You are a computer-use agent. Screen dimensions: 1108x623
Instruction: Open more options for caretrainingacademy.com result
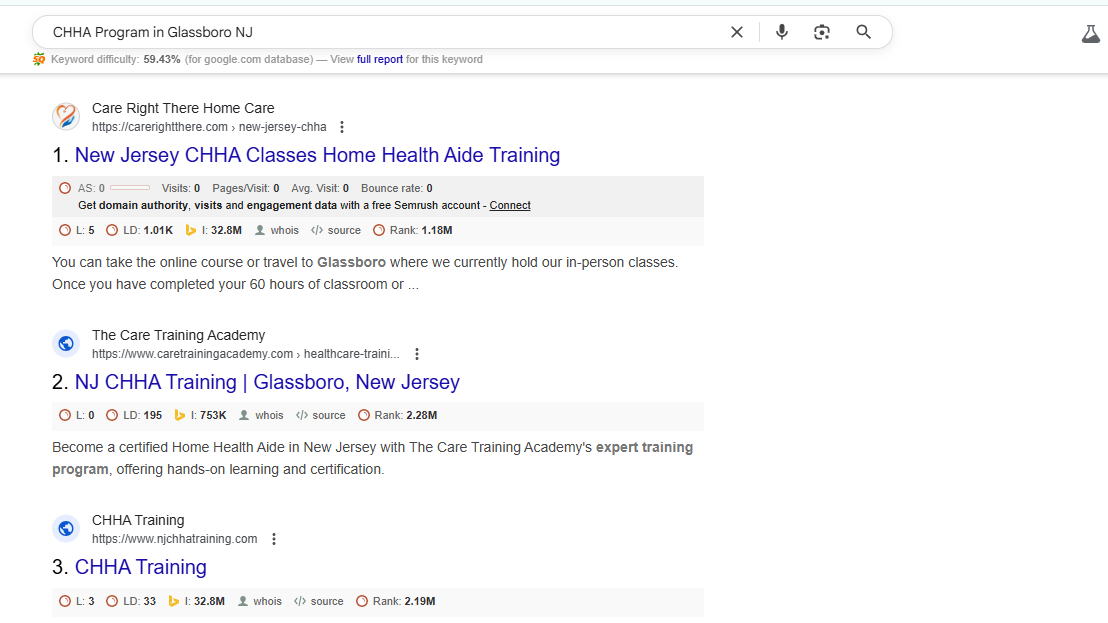(x=417, y=354)
